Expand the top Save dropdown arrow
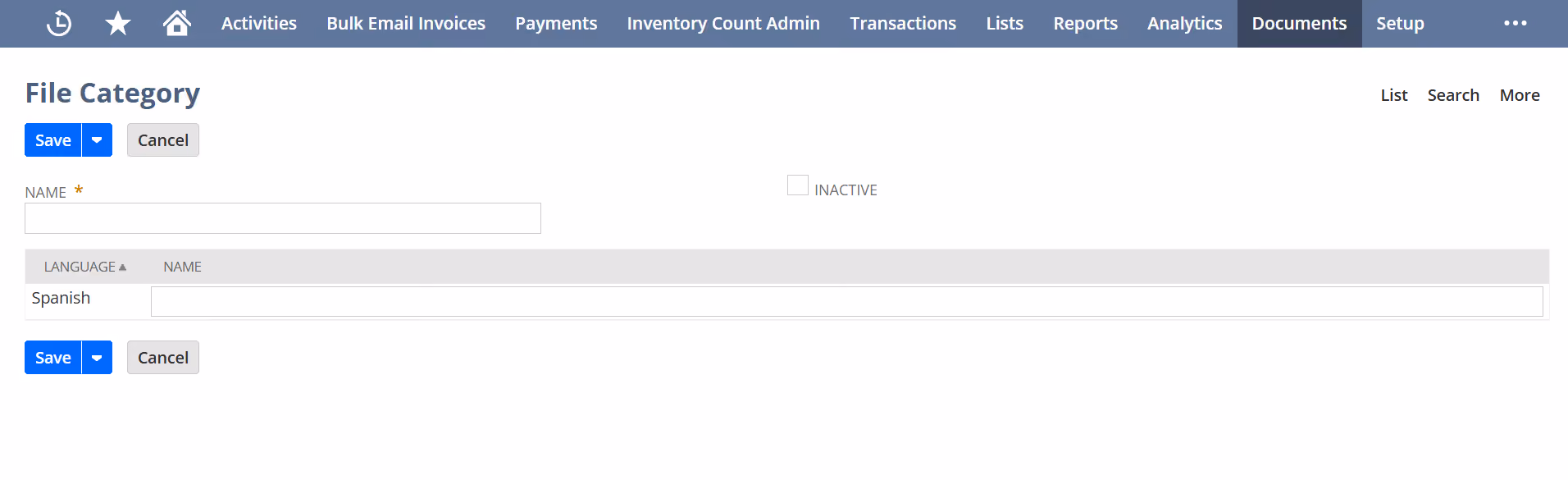 pos(97,140)
